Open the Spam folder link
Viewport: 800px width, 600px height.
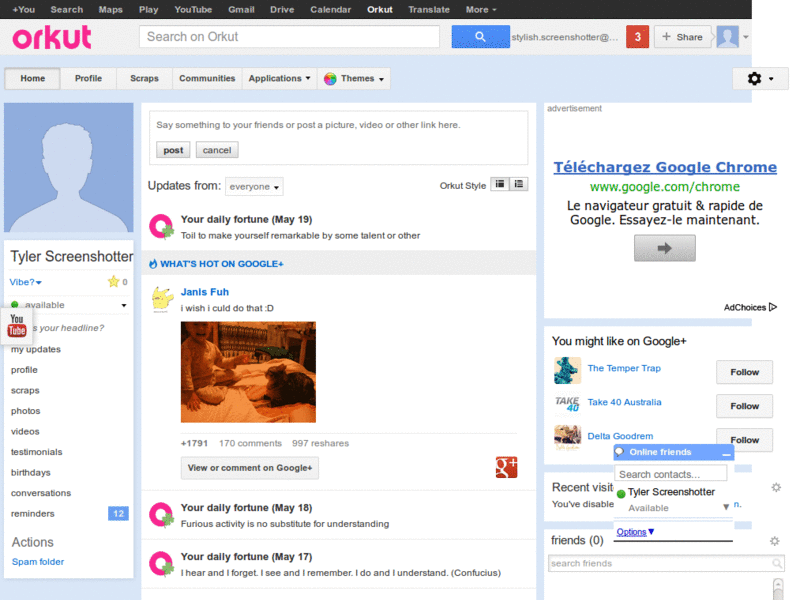click(38, 562)
